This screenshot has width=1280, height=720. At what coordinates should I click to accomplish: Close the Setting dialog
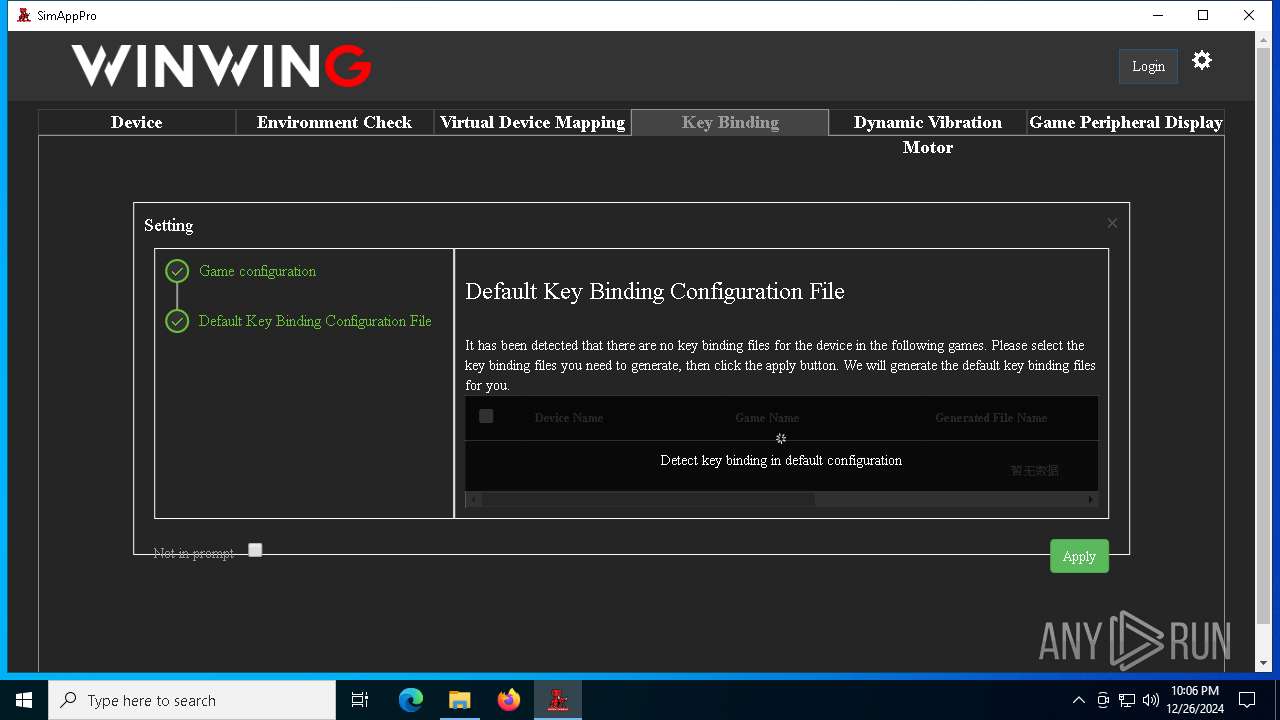1112,223
